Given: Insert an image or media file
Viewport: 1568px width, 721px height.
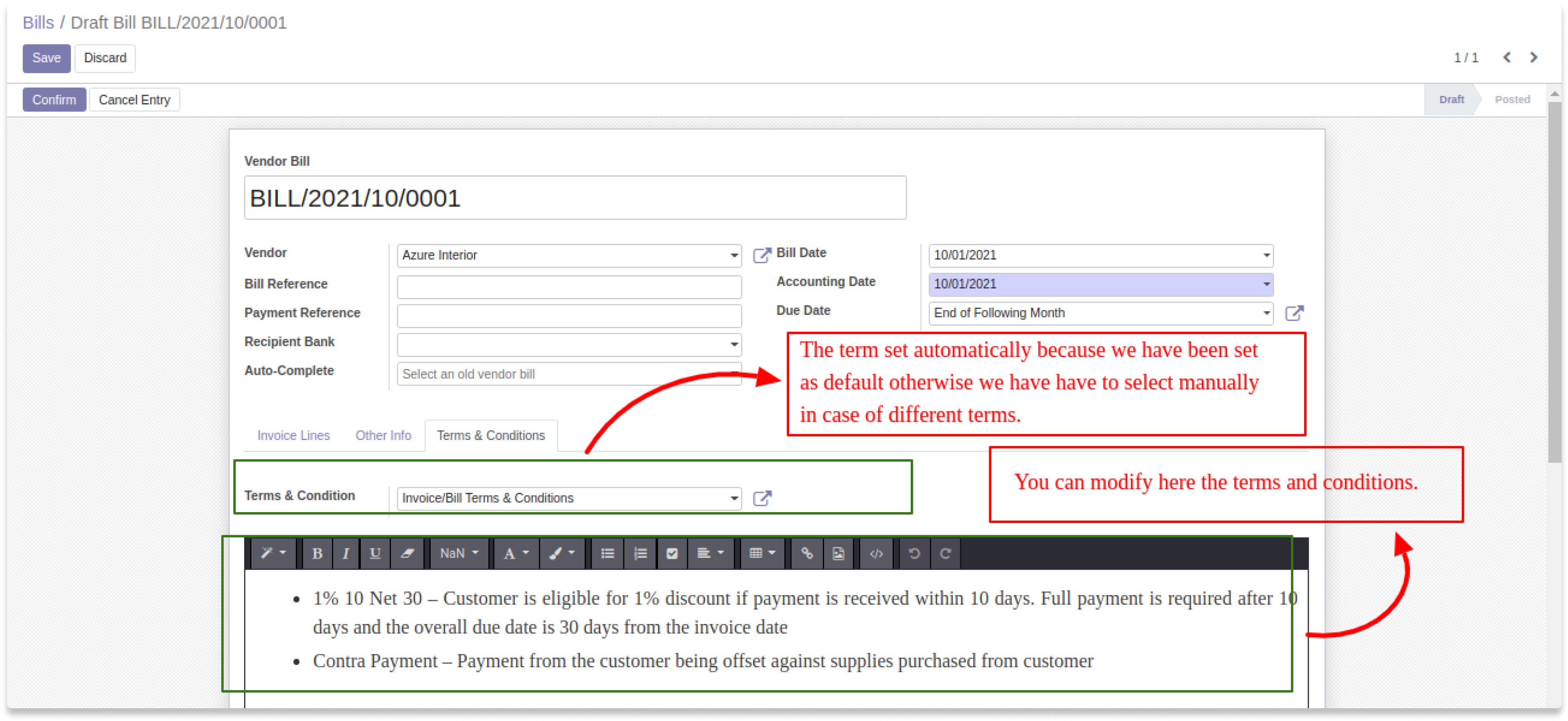Looking at the screenshot, I should (838, 553).
